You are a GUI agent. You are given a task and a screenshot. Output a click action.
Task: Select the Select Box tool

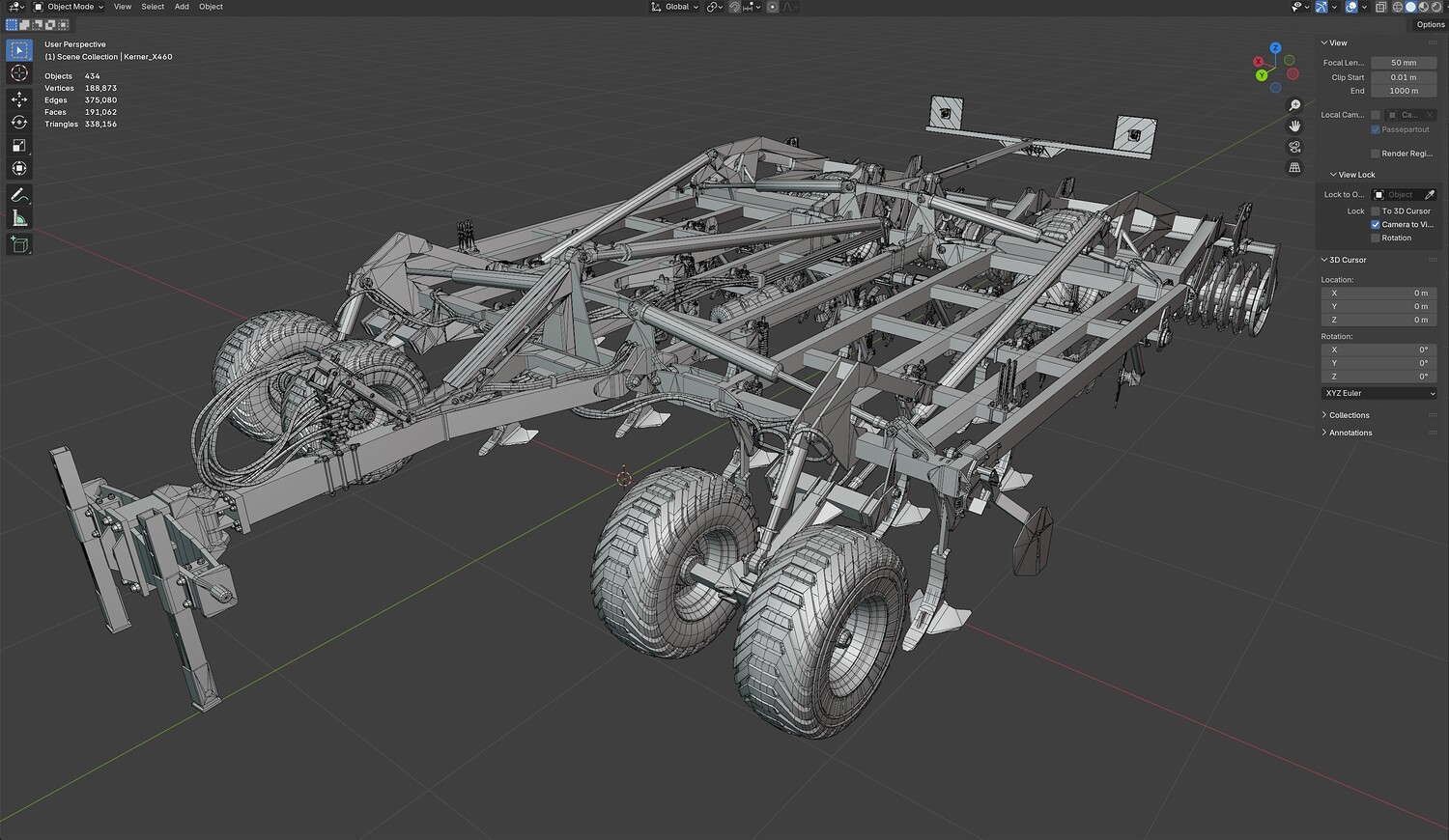click(x=19, y=50)
